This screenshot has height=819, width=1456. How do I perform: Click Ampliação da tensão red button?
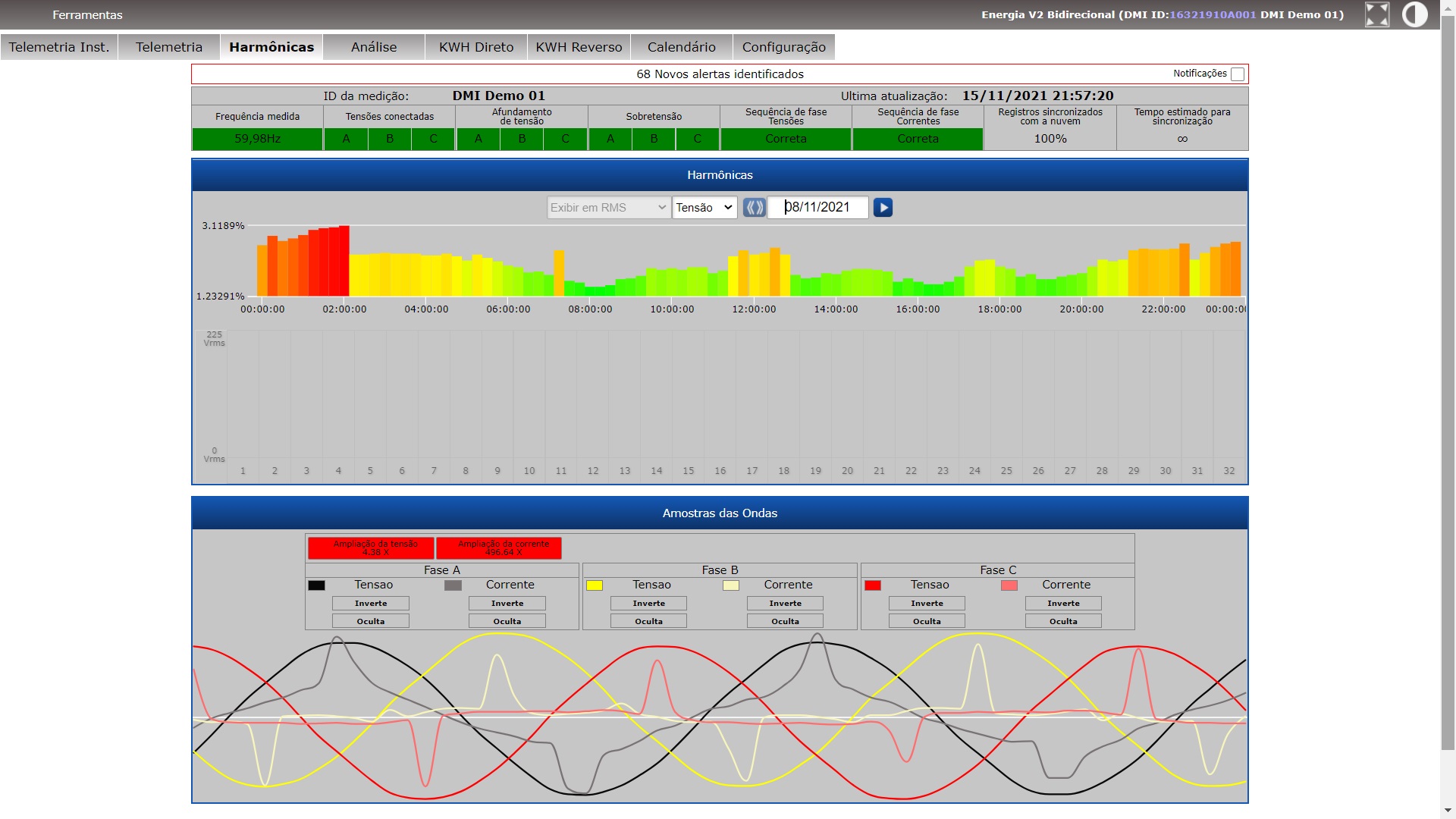click(x=371, y=548)
